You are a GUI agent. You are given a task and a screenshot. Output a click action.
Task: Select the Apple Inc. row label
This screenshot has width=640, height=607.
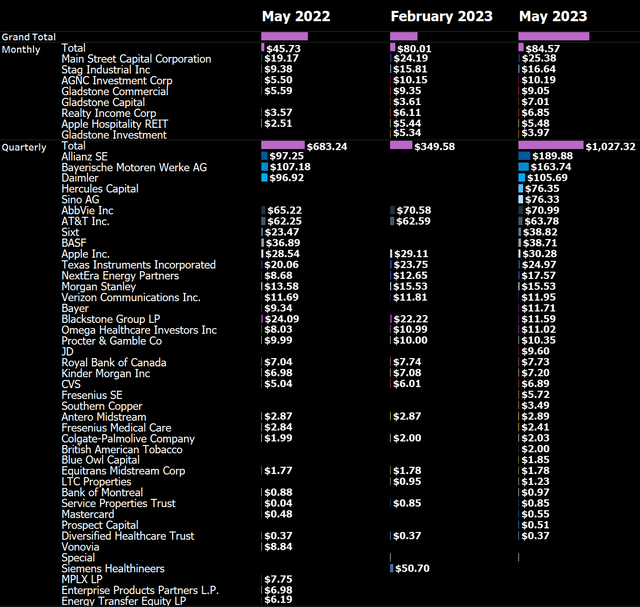(x=85, y=254)
